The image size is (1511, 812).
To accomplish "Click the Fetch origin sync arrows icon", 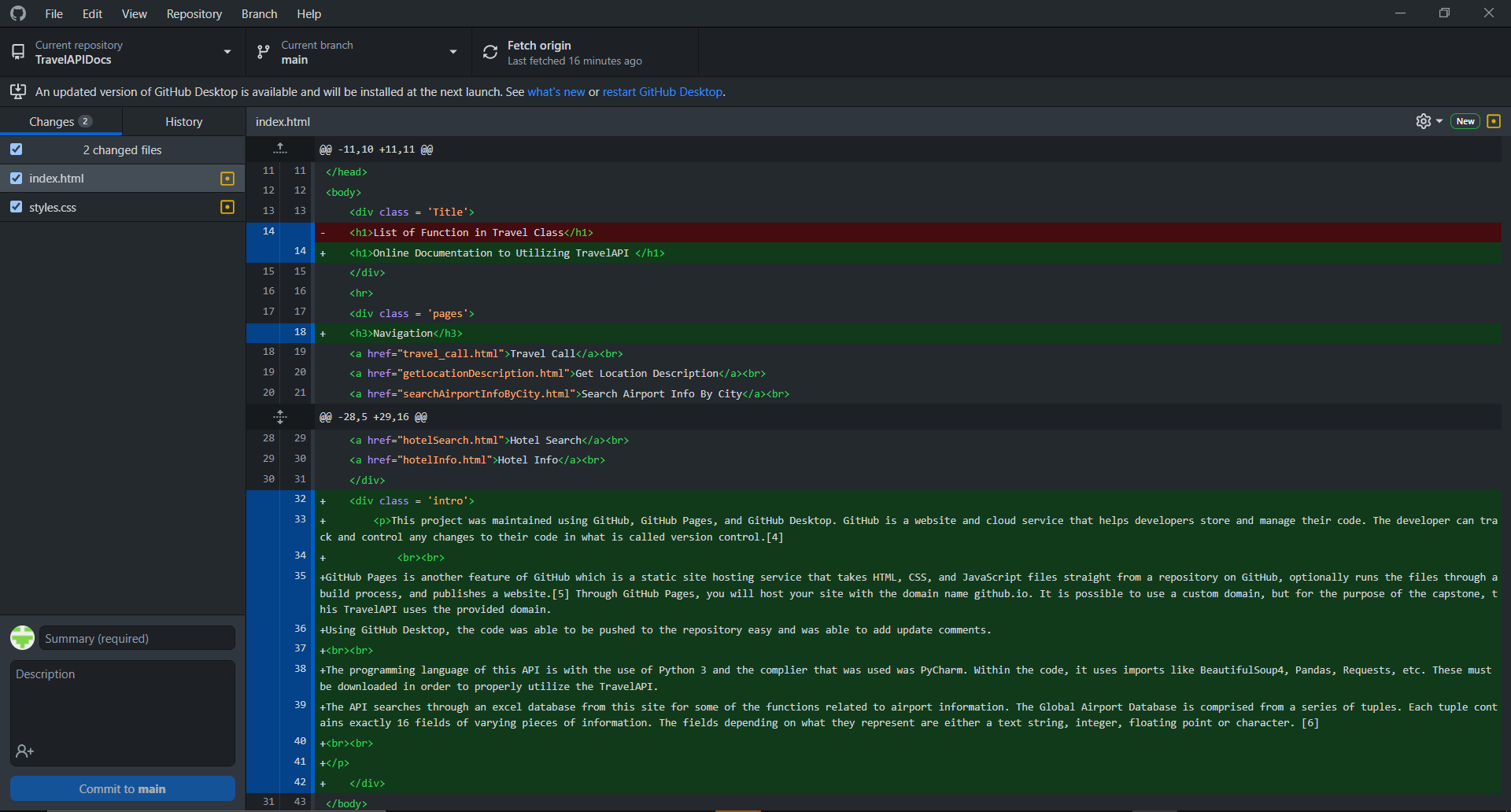I will tap(490, 52).
